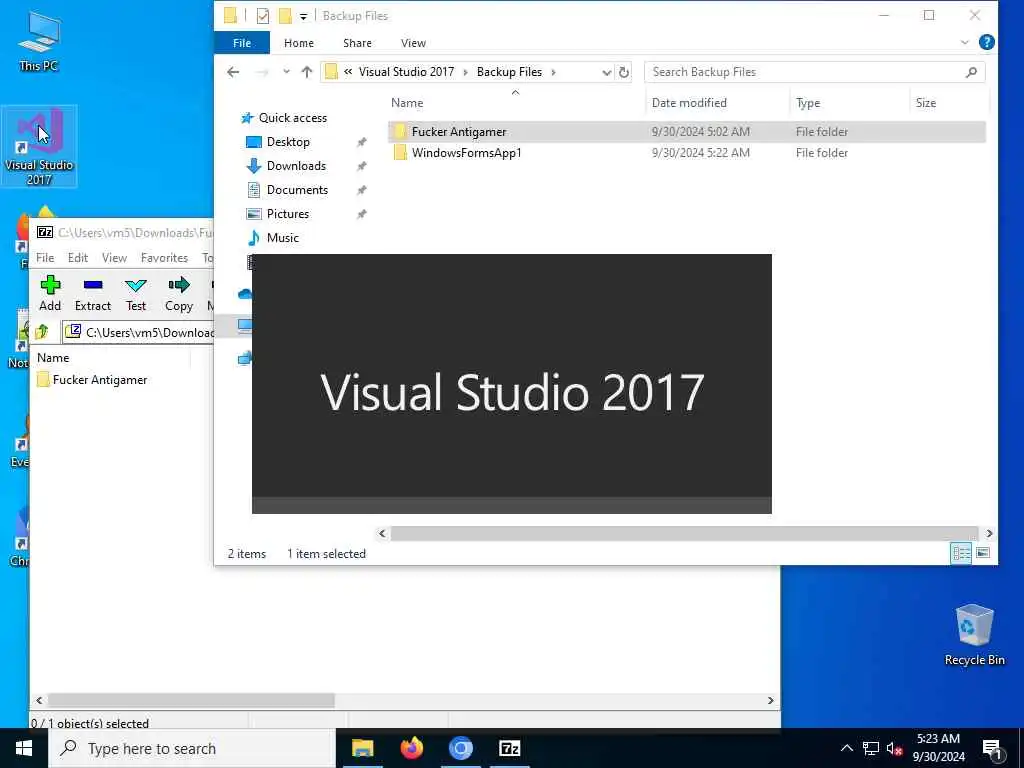The width and height of the screenshot is (1024, 768).
Task: Open the 7-Zip Favorites menu
Action: 164,257
